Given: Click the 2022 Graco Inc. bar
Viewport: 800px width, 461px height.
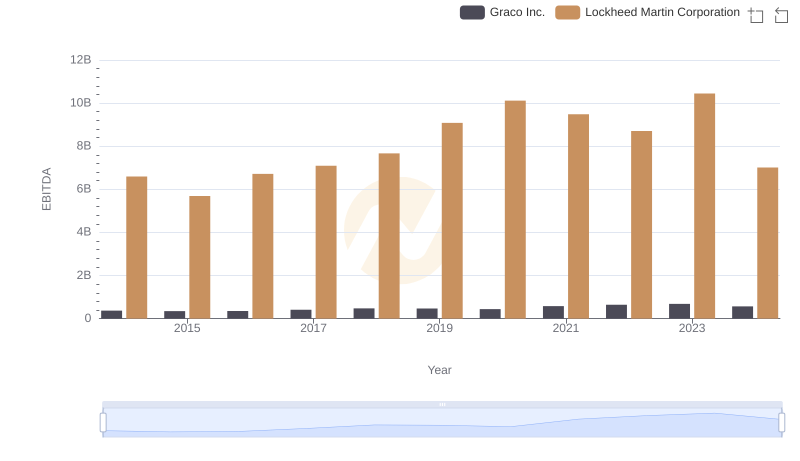Looking at the screenshot, I should click(616, 312).
